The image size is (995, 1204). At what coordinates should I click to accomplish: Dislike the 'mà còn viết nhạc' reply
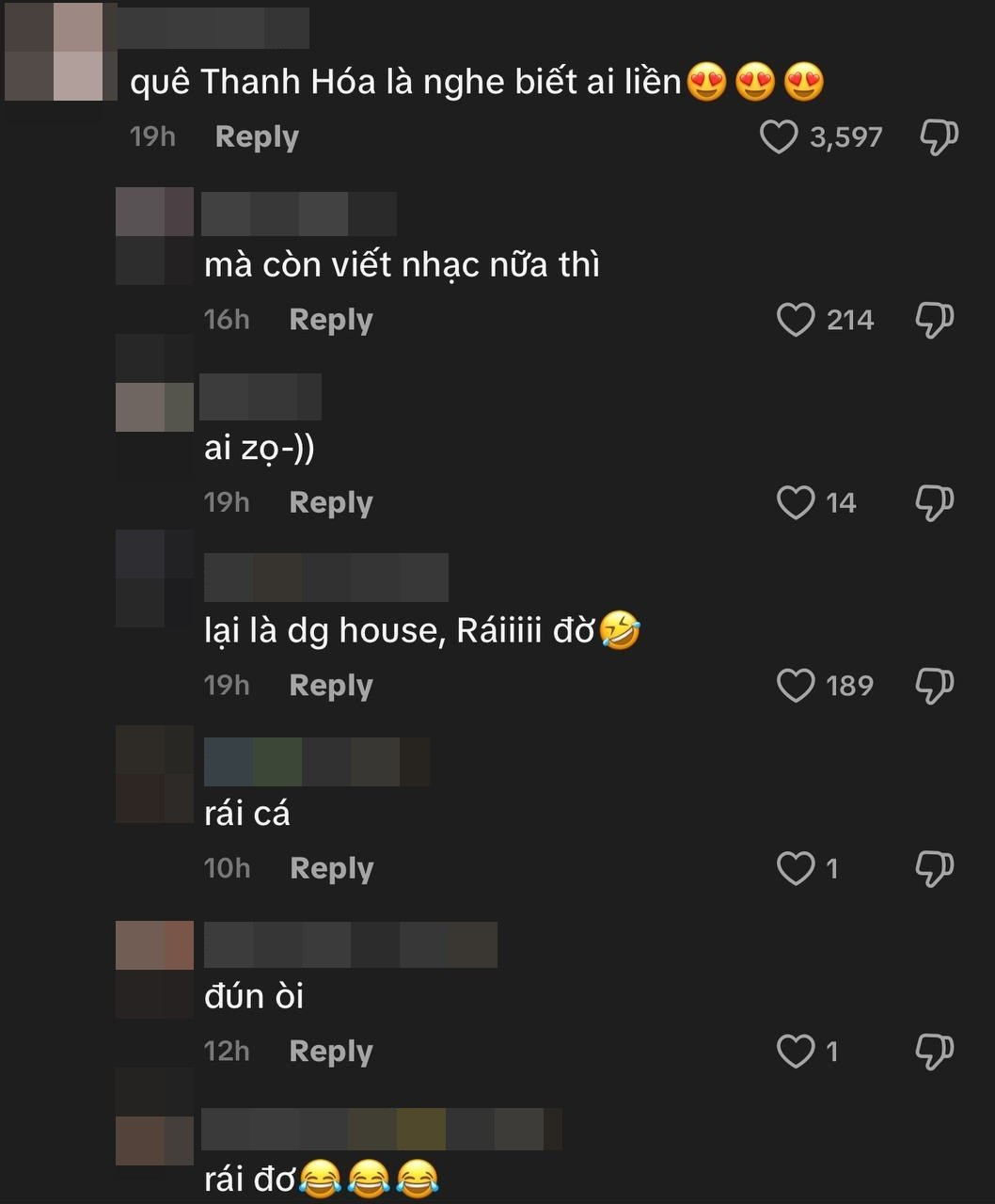pyautogui.click(x=935, y=320)
